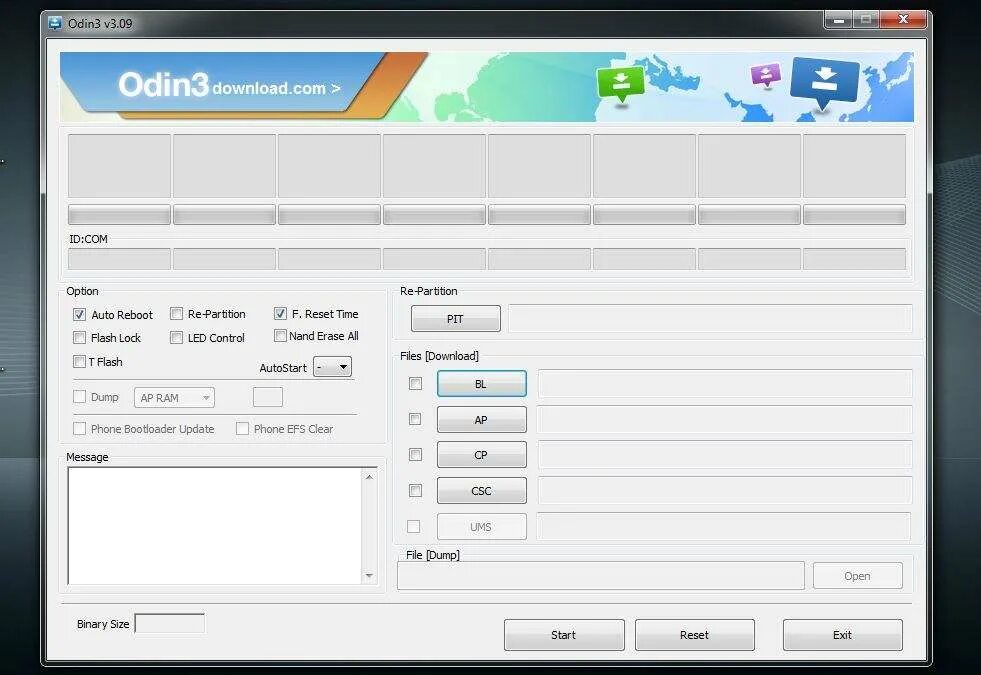
Task: Click the BL file button
Action: [481, 383]
